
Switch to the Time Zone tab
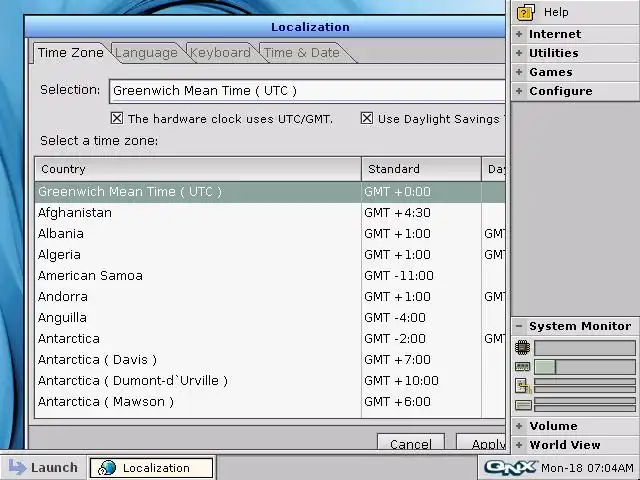tap(71, 53)
